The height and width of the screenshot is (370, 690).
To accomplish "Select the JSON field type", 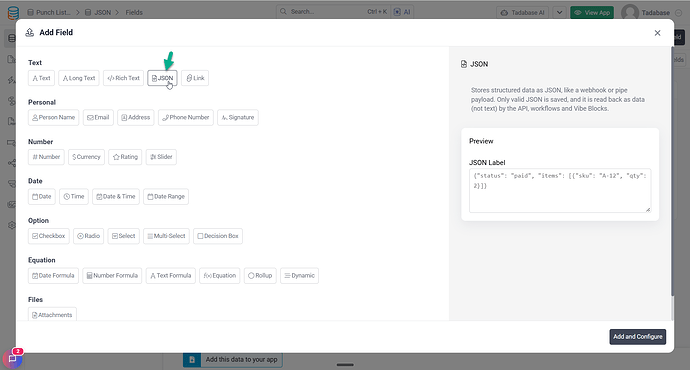I will [162, 78].
